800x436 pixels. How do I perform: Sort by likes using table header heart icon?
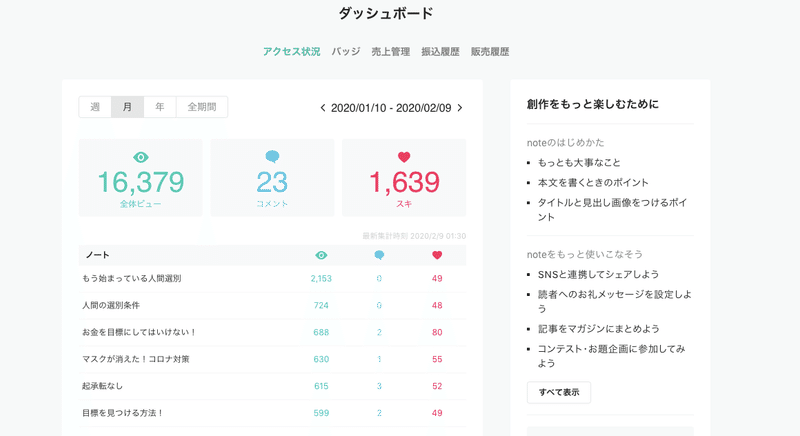click(437, 255)
